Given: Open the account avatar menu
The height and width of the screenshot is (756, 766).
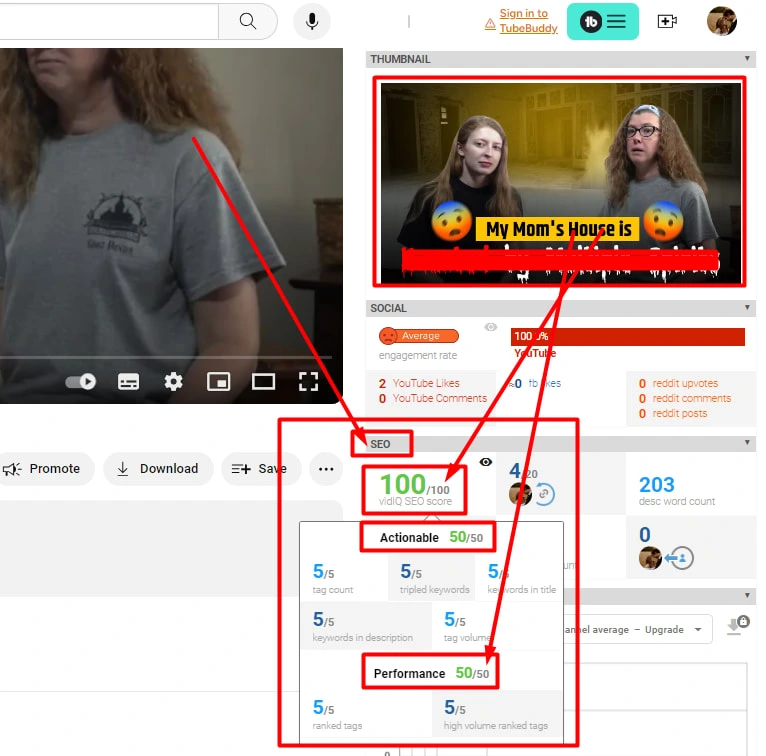Looking at the screenshot, I should tap(721, 21).
